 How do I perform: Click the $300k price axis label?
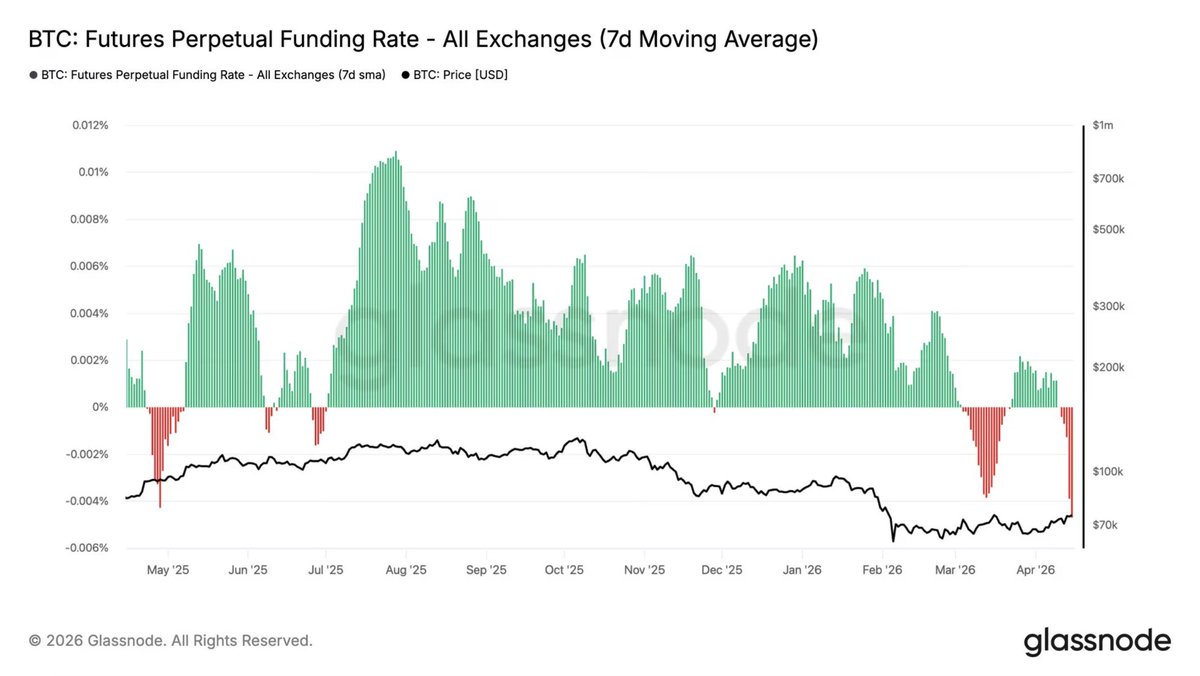tap(1110, 306)
